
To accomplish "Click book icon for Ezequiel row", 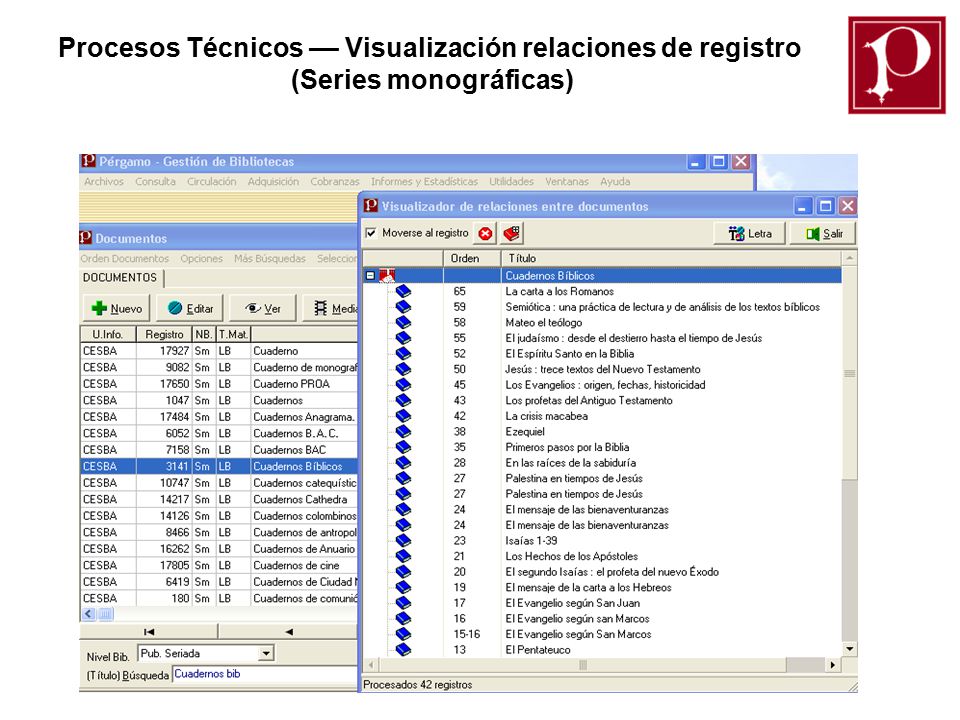I will (x=403, y=432).
